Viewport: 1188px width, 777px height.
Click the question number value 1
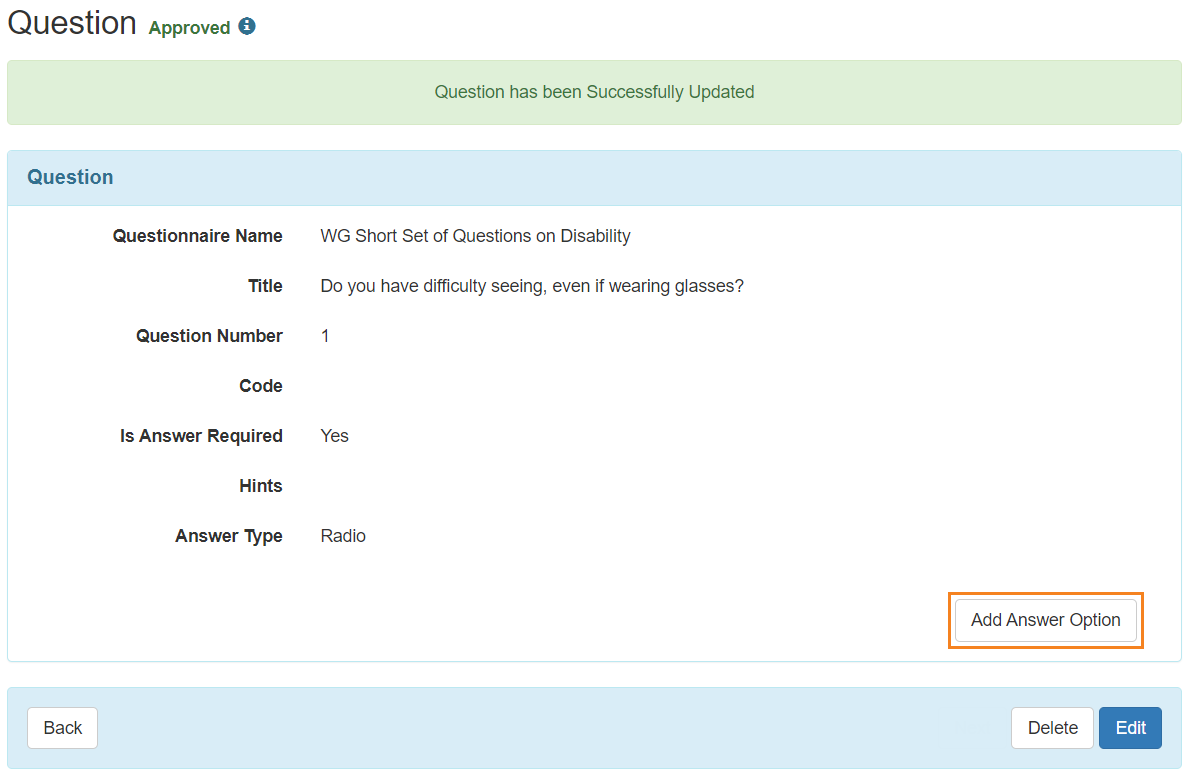point(325,336)
